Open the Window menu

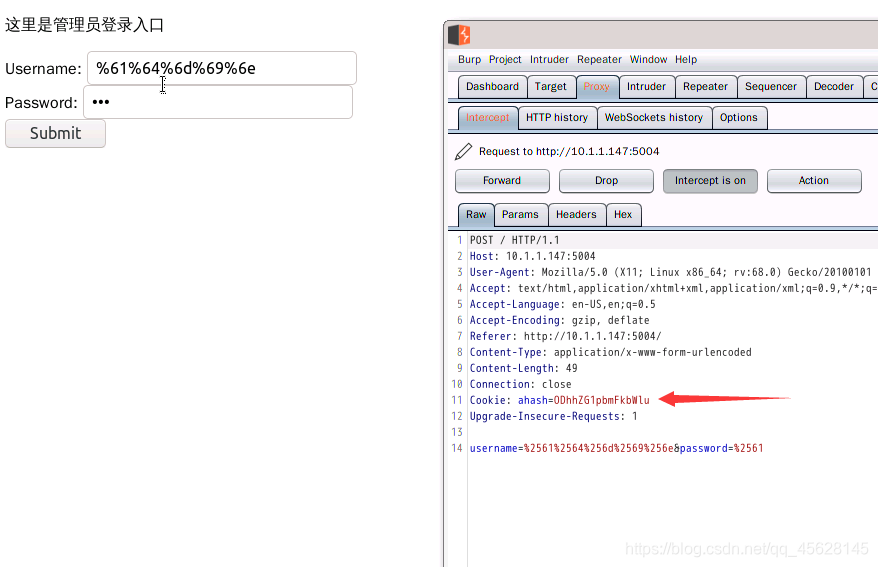648,59
